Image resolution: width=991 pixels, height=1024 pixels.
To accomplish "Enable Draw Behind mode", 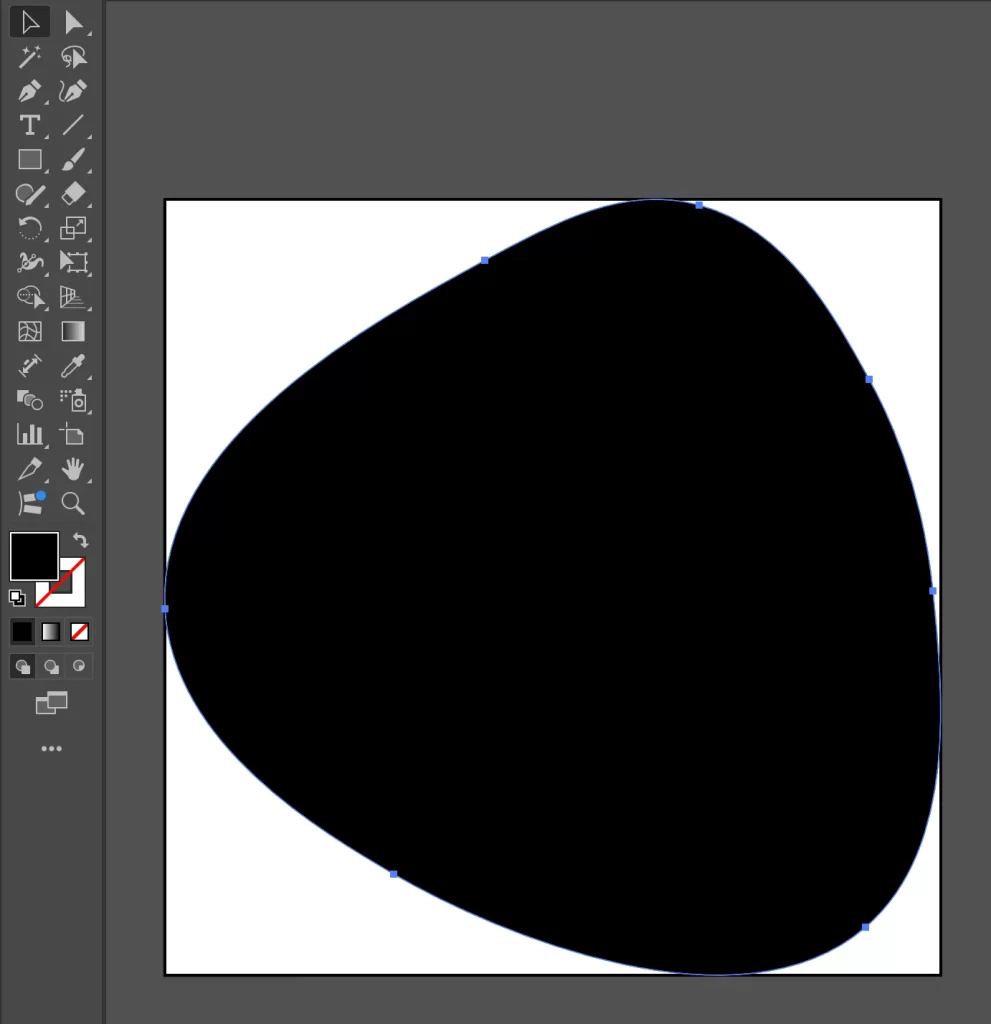I will click(x=51, y=666).
